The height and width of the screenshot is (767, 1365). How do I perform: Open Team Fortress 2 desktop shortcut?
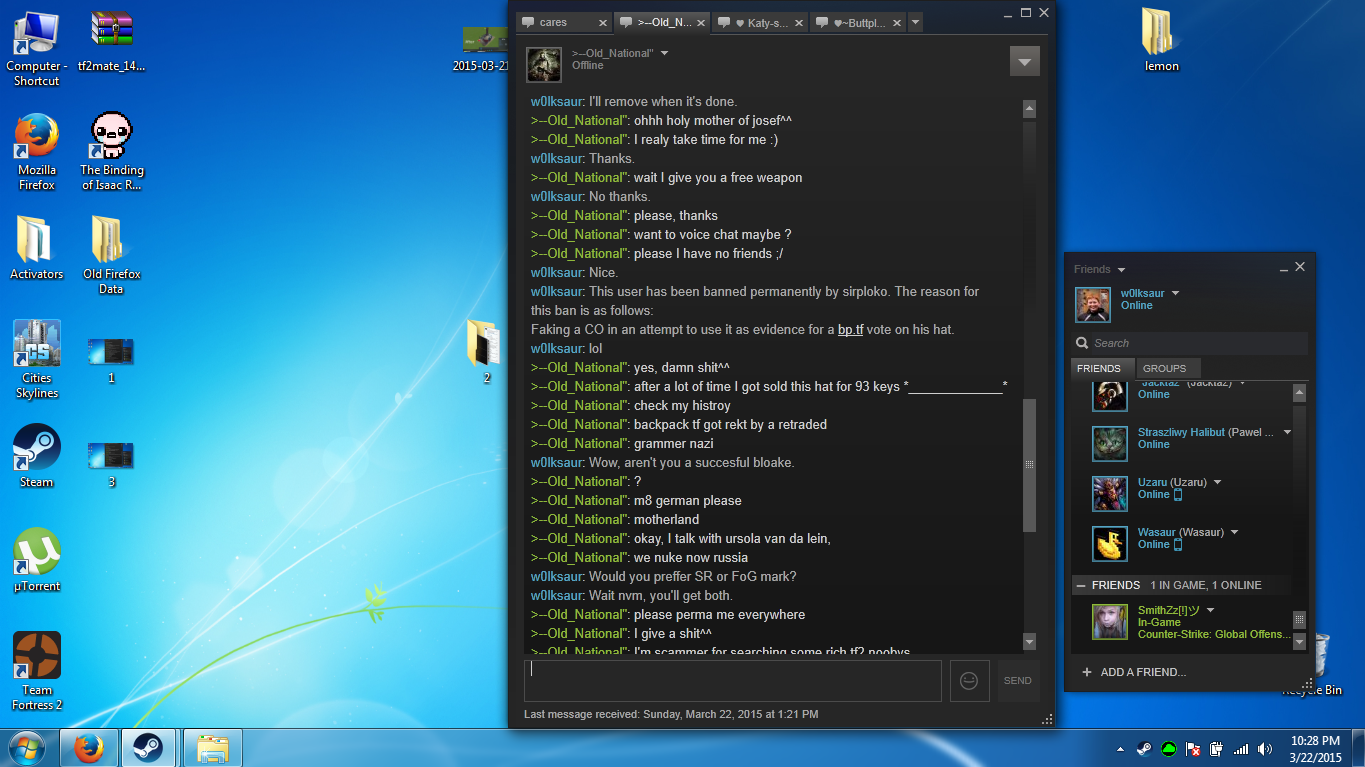click(37, 656)
